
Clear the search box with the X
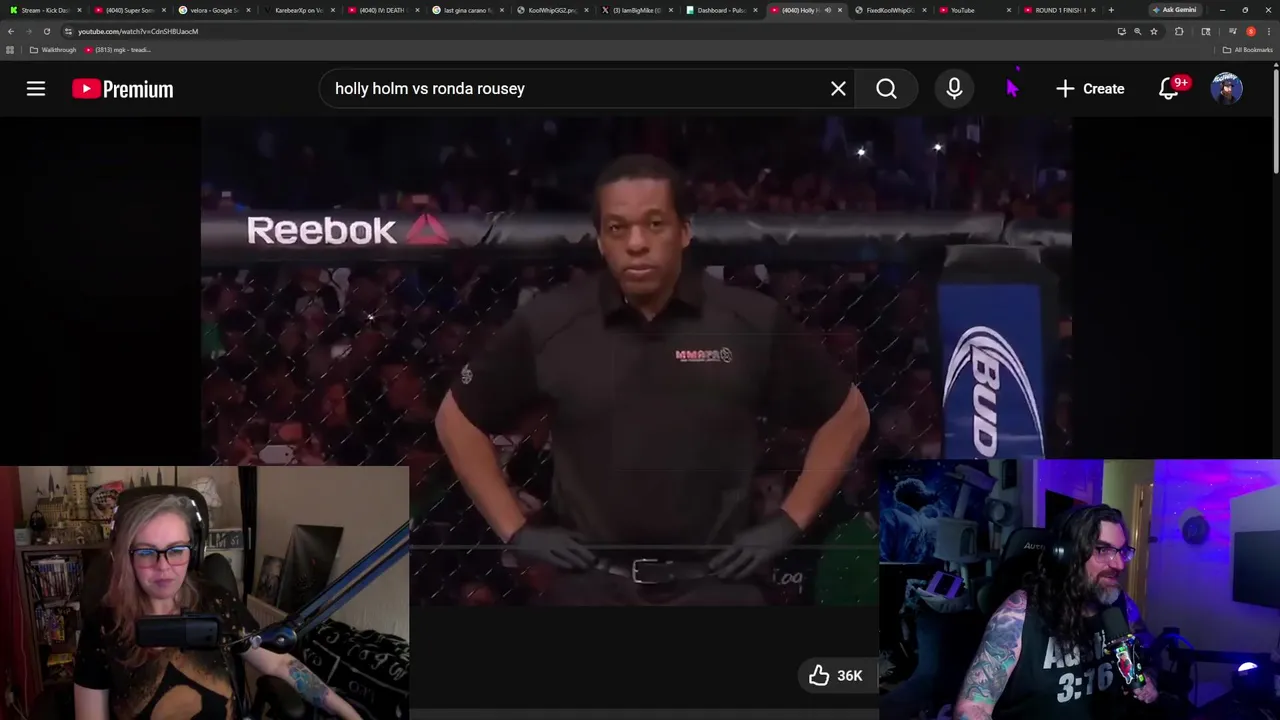point(838,89)
